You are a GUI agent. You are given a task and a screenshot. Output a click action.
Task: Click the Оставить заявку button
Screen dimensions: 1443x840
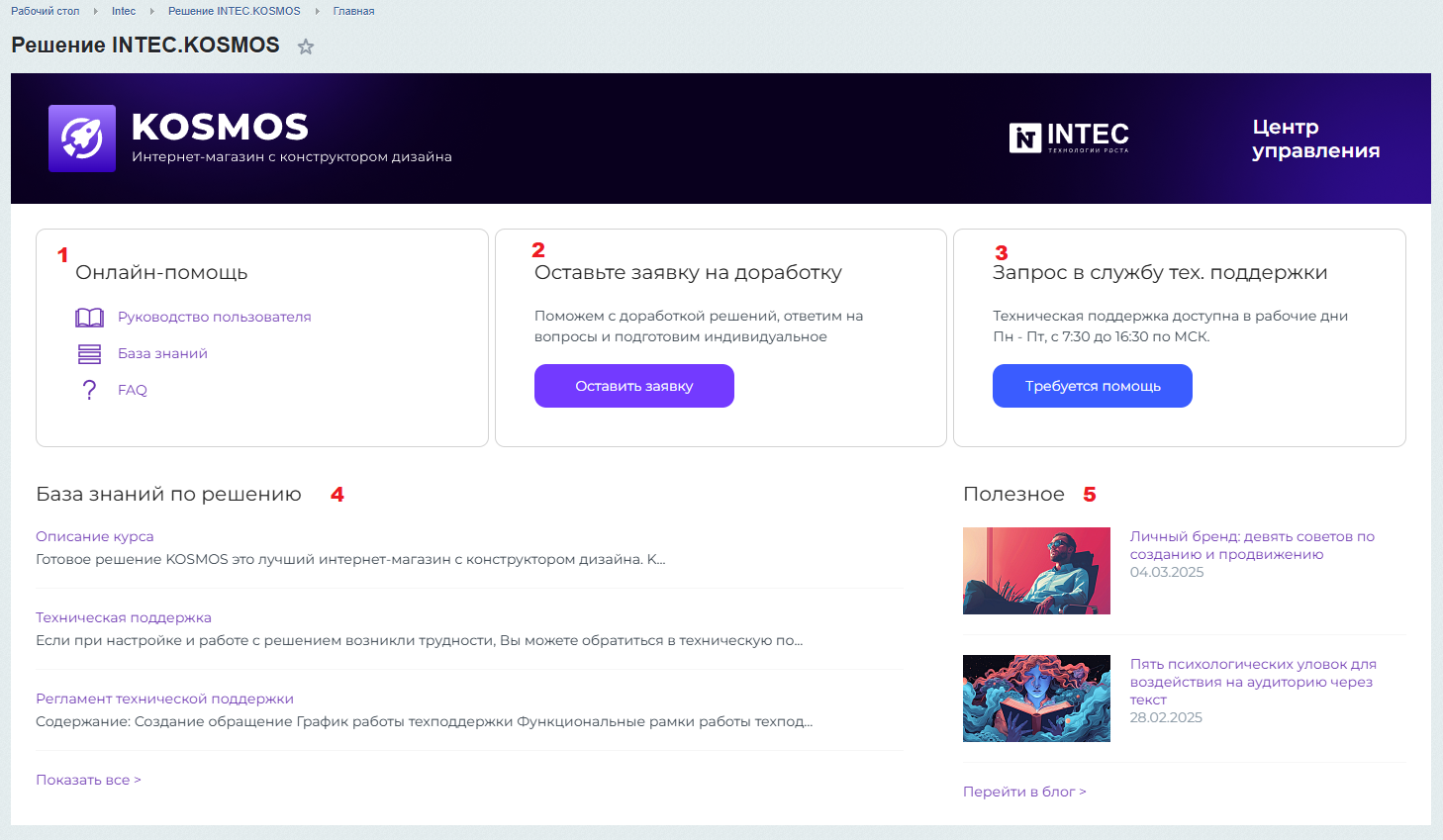pos(634,386)
